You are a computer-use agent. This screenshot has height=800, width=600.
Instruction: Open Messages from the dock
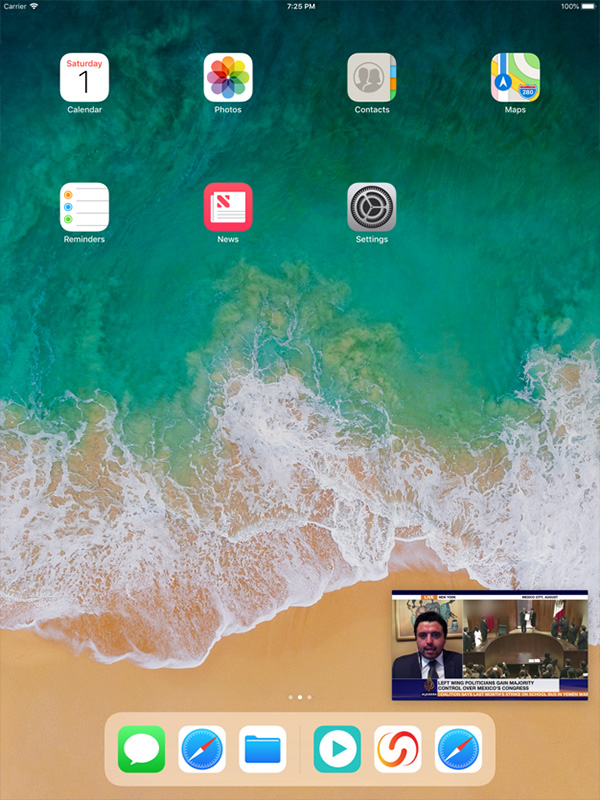point(142,749)
